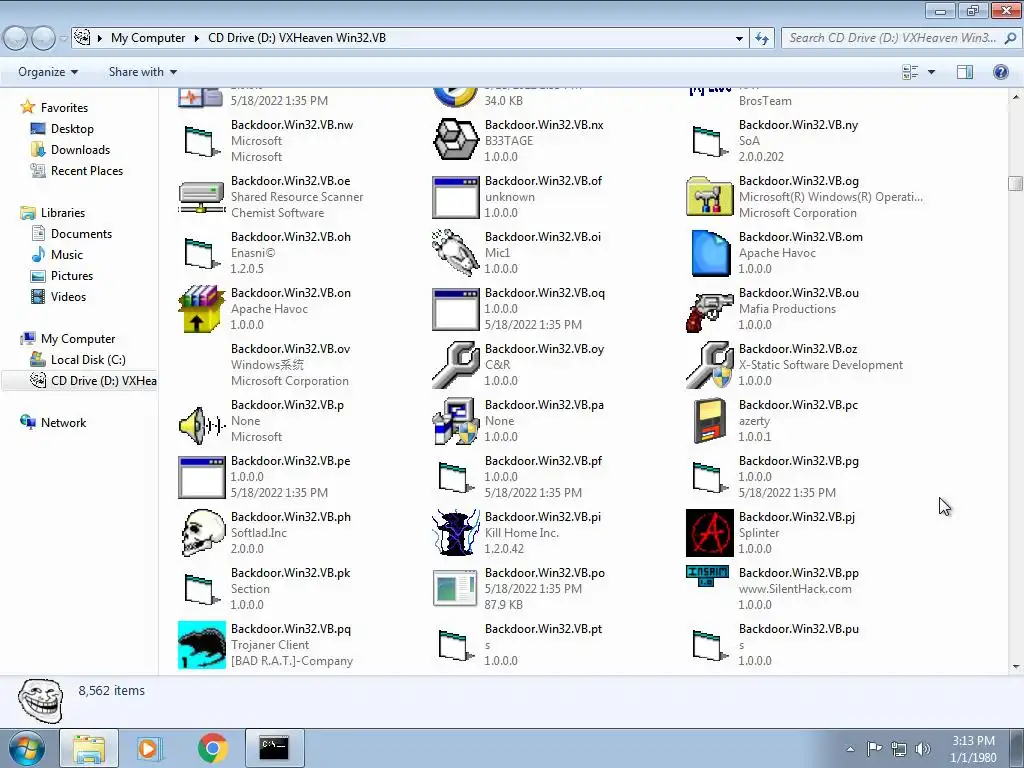
Task: Select the cube icon of Backdoor.Win32.VB.nx
Action: coord(456,140)
